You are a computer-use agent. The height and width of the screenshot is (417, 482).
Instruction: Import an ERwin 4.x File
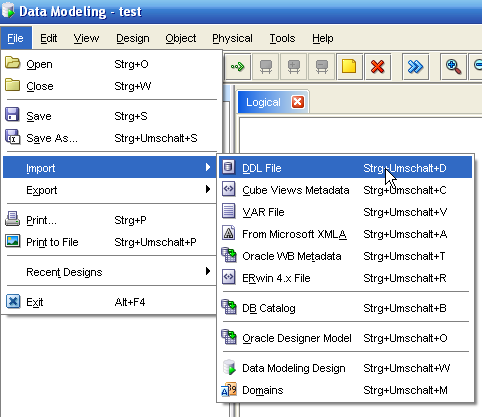coord(345,278)
